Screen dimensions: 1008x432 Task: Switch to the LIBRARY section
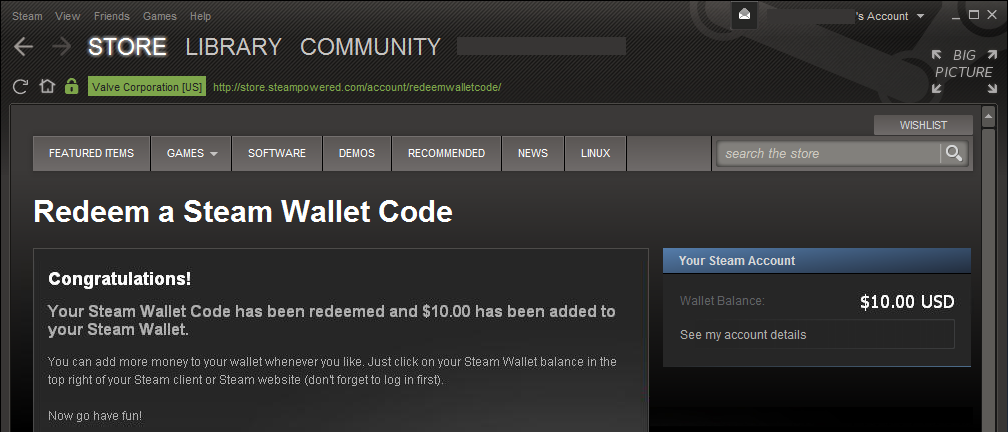coord(233,47)
